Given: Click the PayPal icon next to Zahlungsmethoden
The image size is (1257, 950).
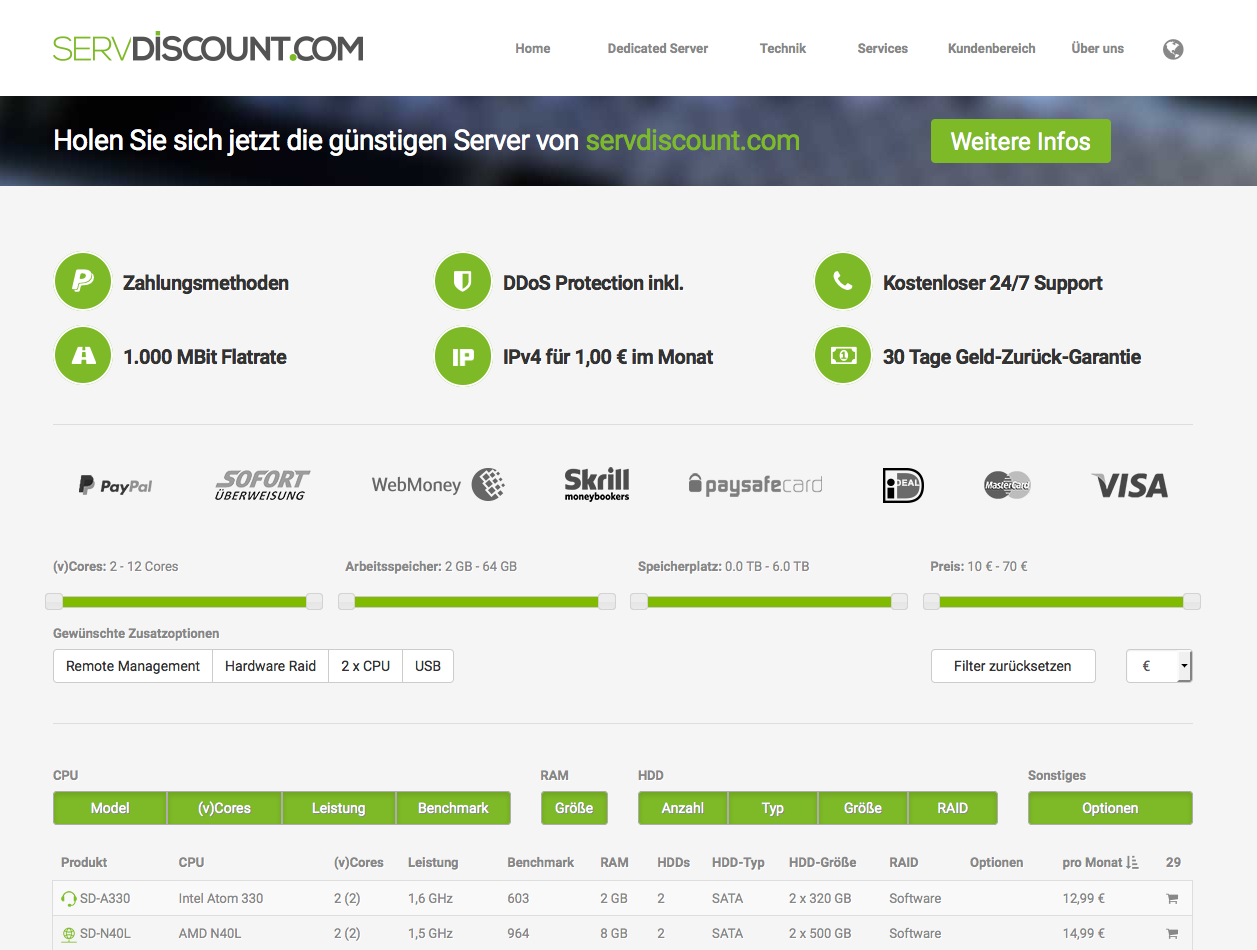Looking at the screenshot, I should tap(83, 282).
